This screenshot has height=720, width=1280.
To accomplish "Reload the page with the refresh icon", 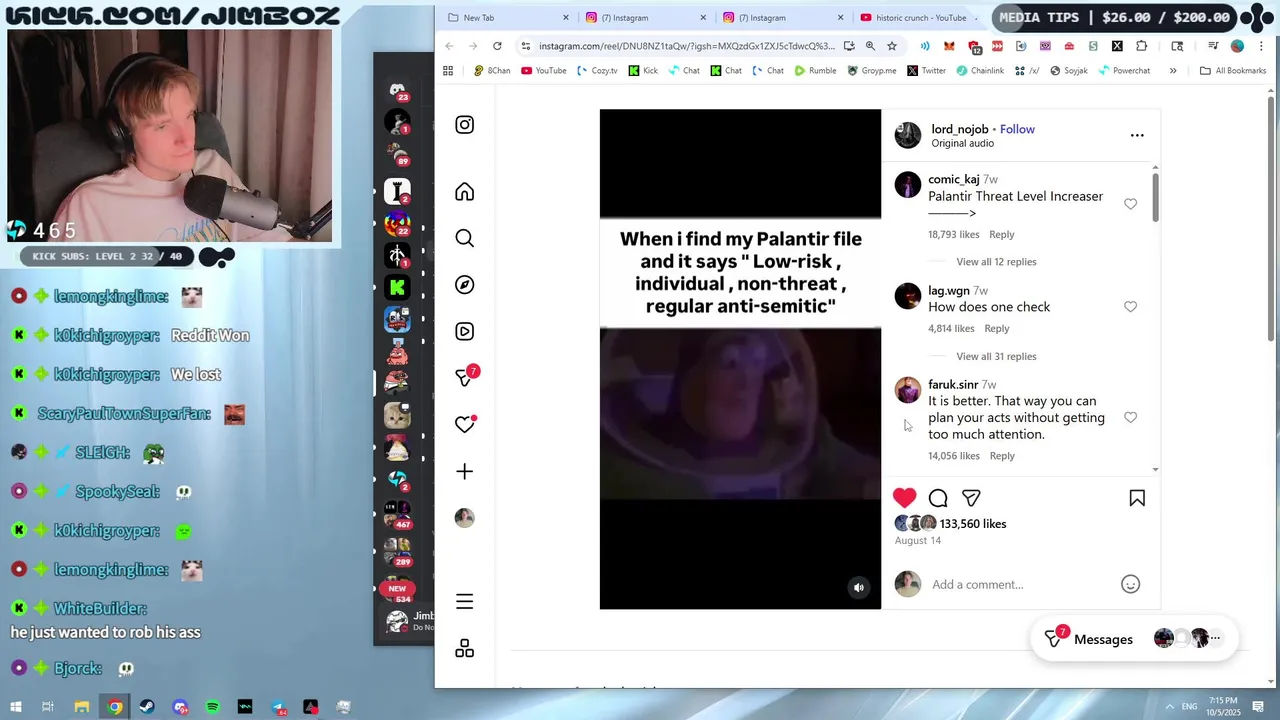I will (497, 46).
